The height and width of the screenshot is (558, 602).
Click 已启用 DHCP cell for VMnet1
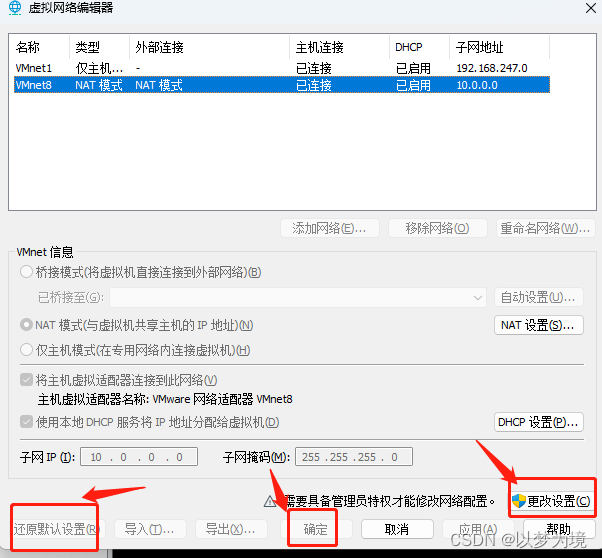click(x=413, y=68)
